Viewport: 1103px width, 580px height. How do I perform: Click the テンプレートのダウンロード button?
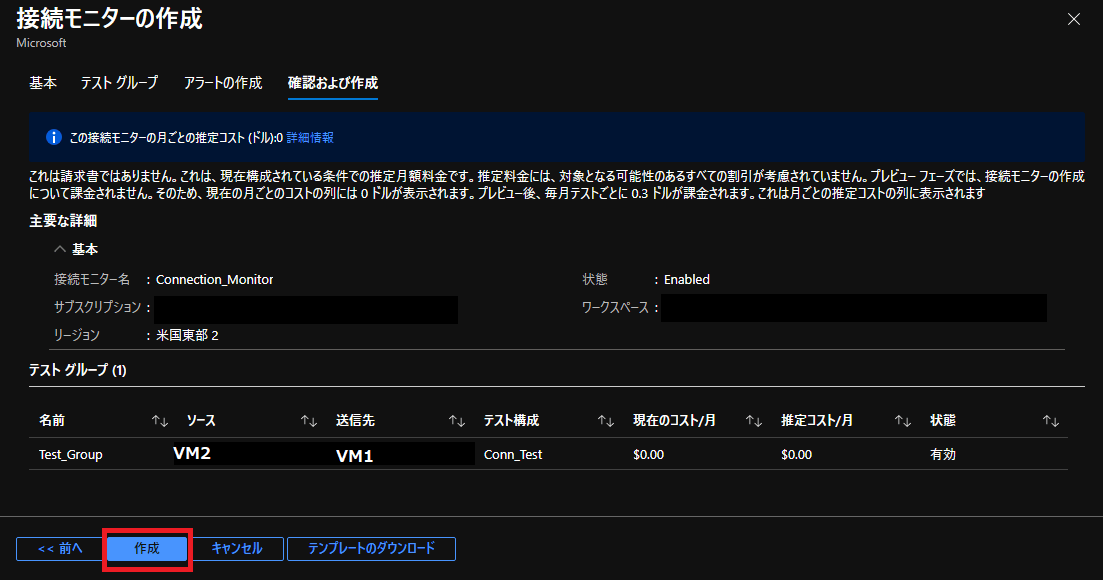[x=371, y=548]
